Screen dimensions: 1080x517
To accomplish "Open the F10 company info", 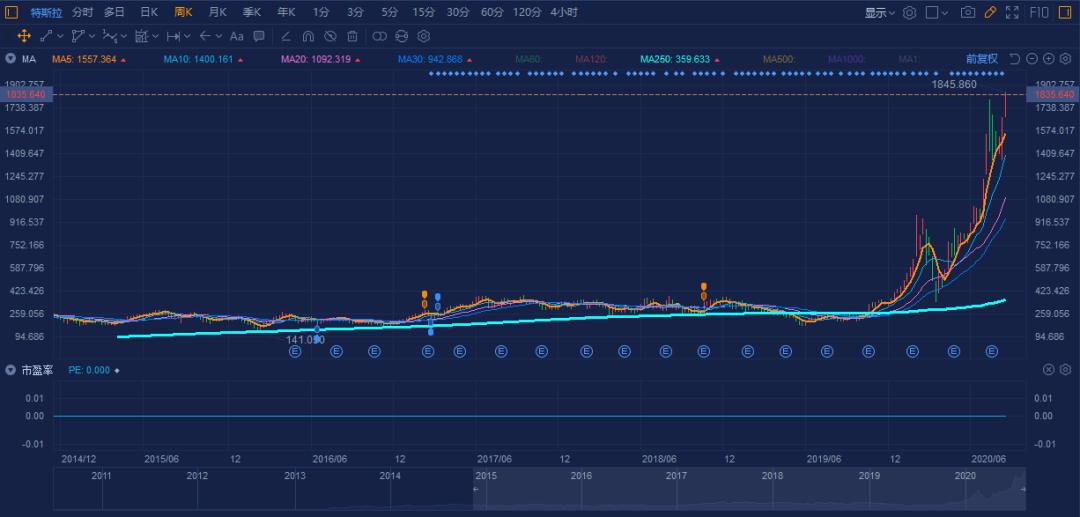I will pyautogui.click(x=1039, y=13).
